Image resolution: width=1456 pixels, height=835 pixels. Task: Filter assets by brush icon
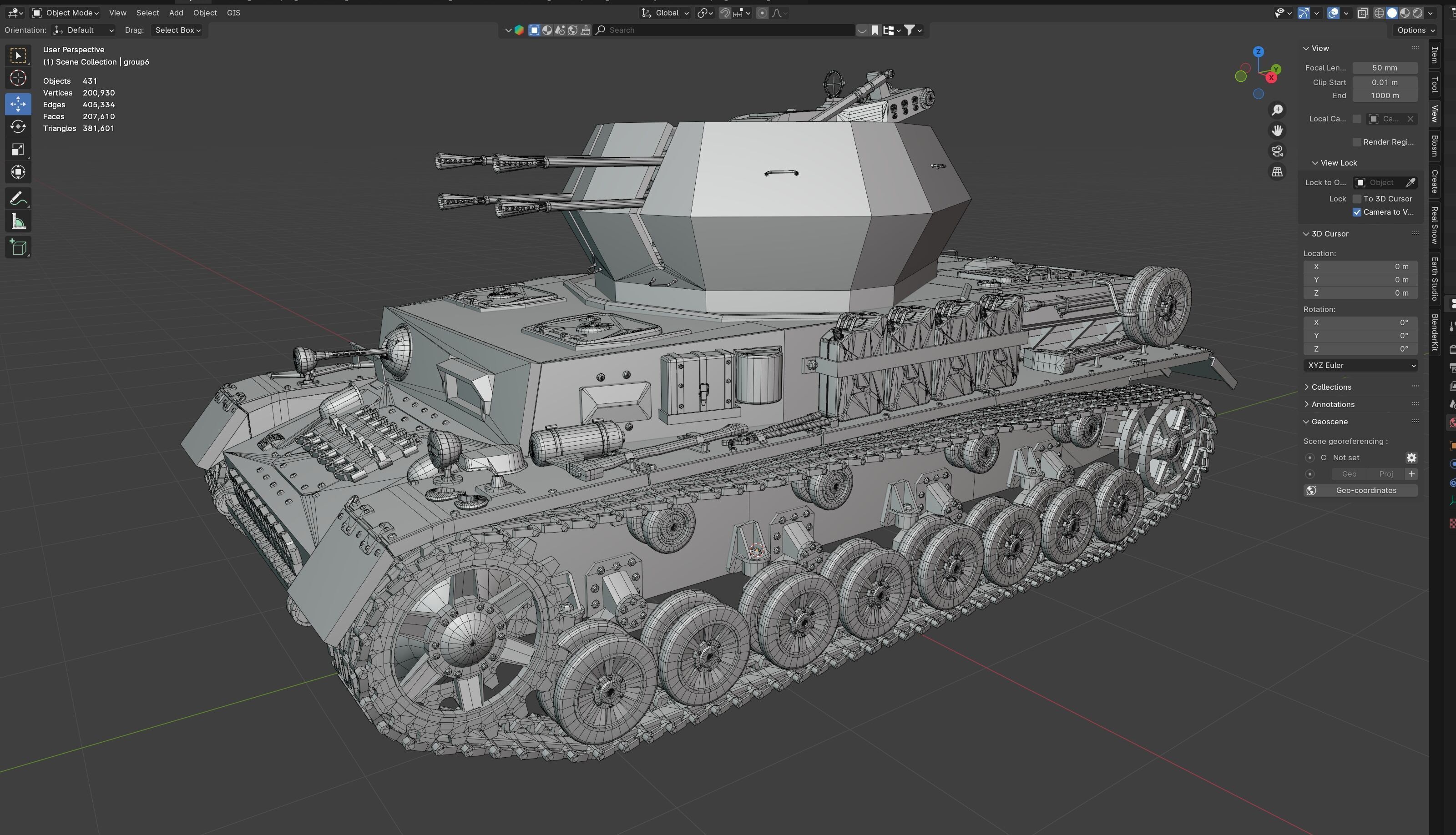(585, 30)
